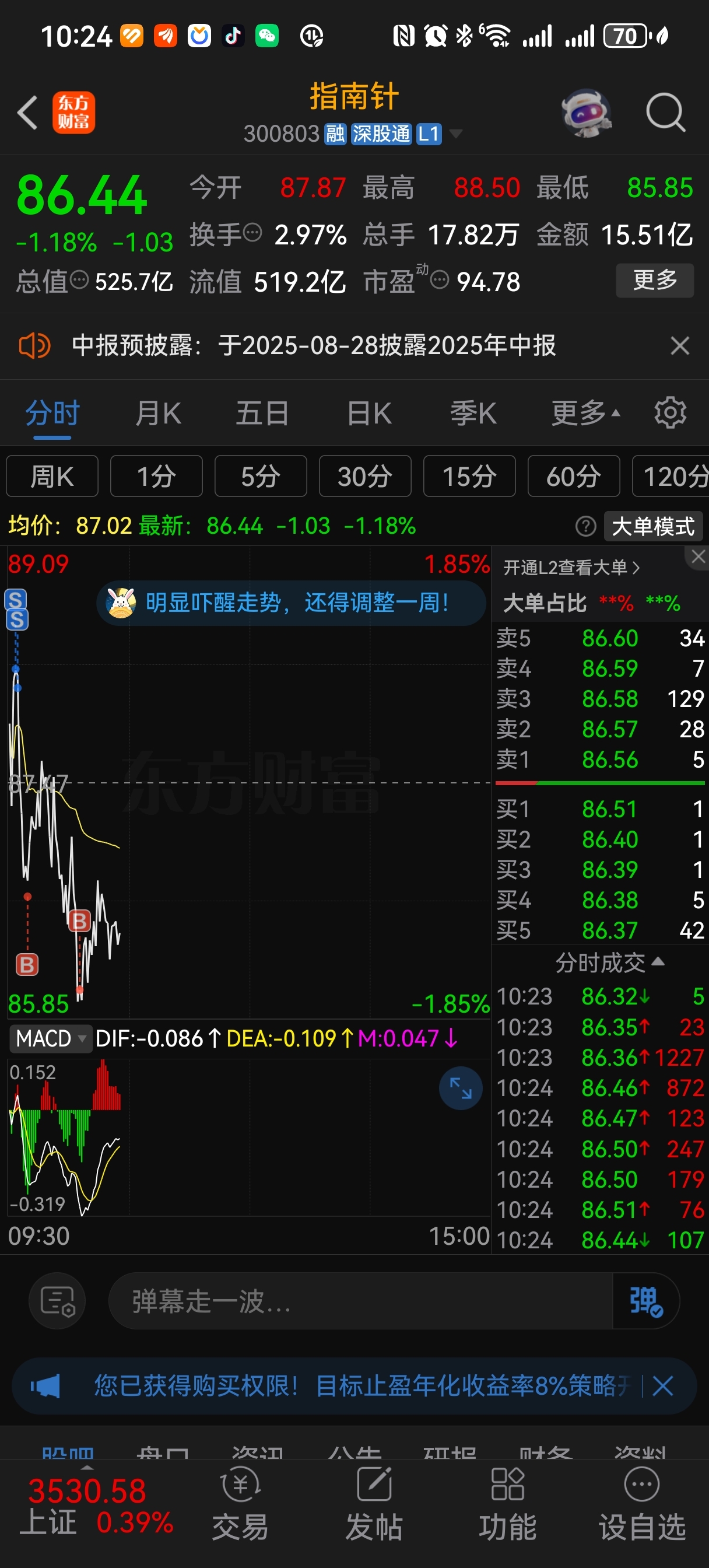Tap the 86.36 trade row with 1227

tap(600, 1058)
